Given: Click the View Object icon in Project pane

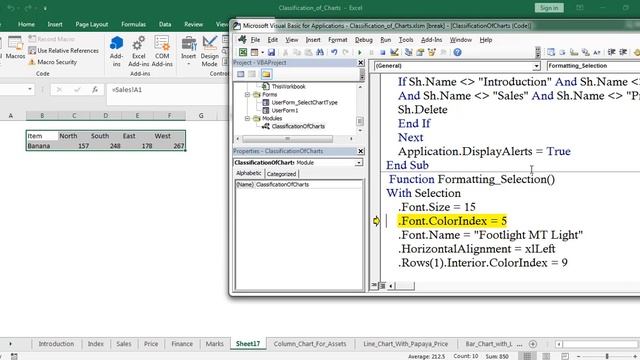Looking at the screenshot, I should [x=252, y=74].
